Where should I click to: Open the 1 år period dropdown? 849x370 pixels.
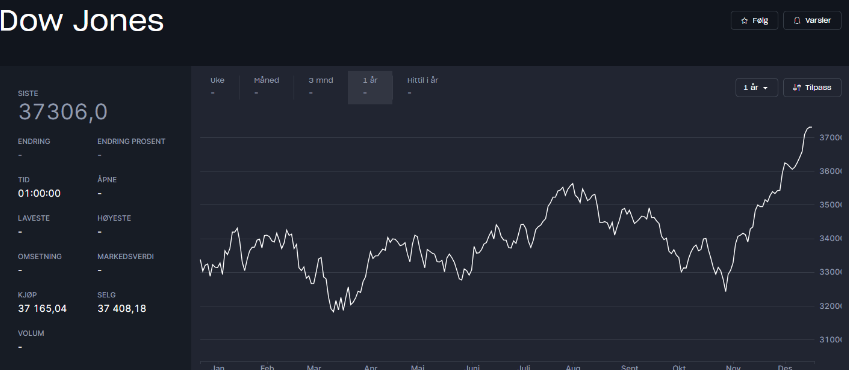click(x=756, y=87)
